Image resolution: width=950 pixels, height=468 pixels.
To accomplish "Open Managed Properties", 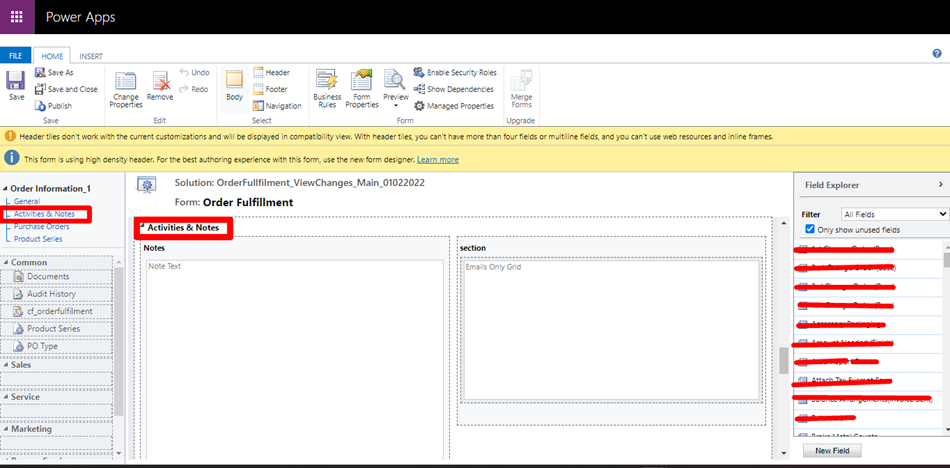I will 454,106.
